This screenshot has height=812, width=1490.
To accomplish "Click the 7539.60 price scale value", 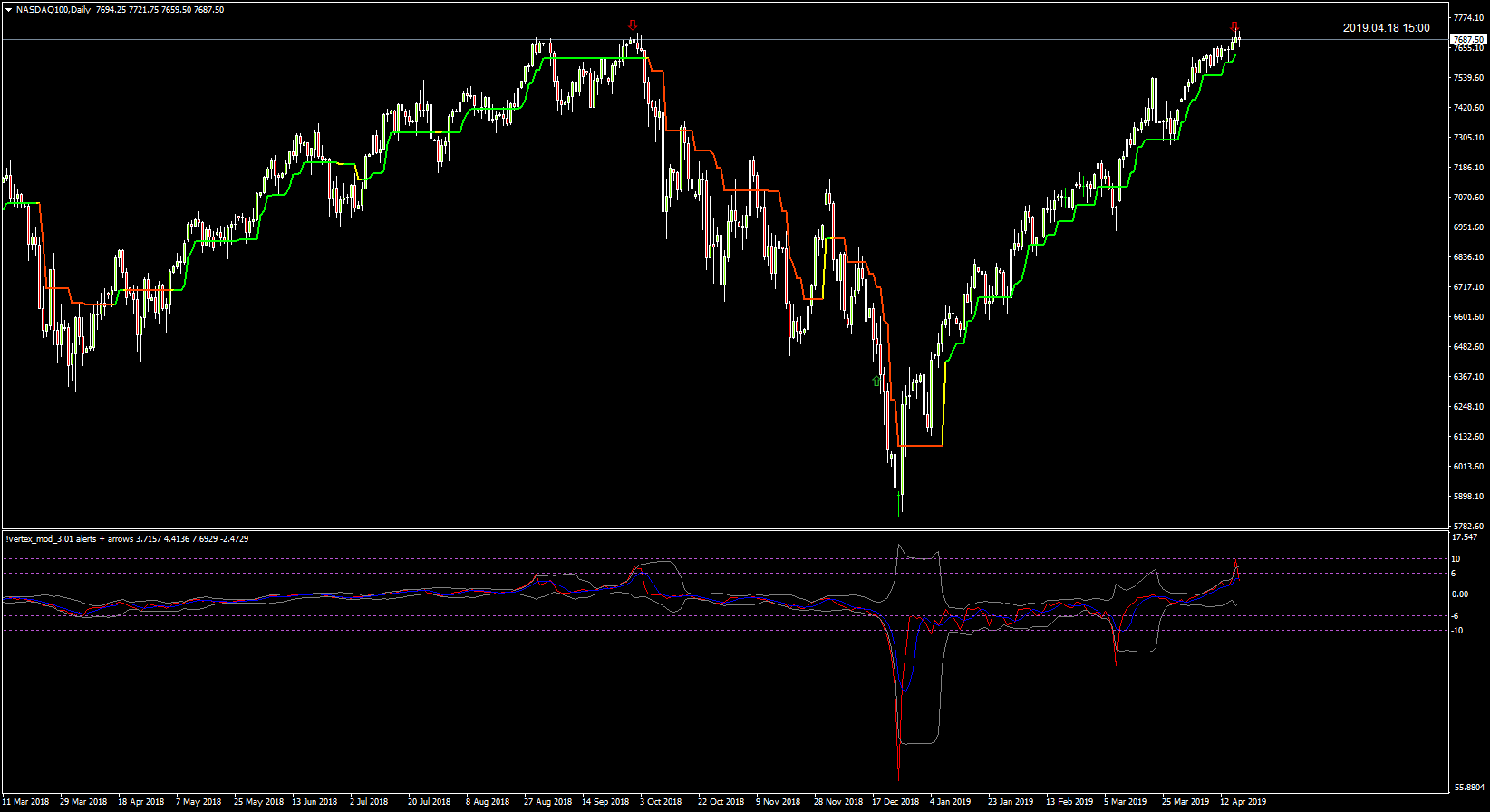I will pyautogui.click(x=1468, y=78).
